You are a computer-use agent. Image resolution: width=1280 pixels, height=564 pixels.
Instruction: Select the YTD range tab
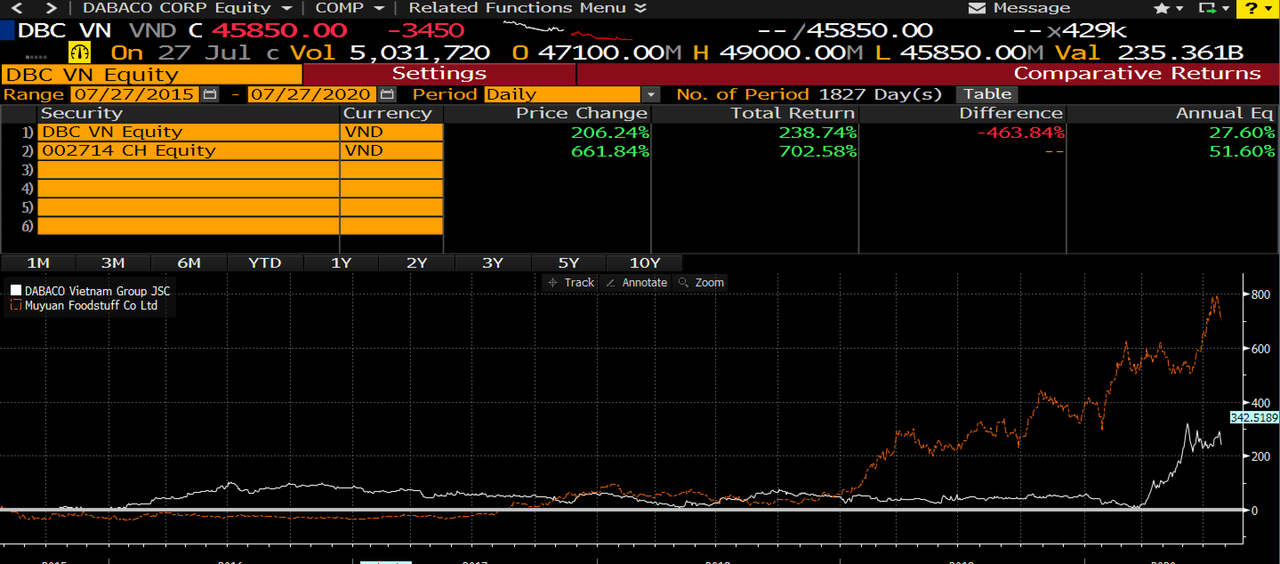[x=265, y=263]
